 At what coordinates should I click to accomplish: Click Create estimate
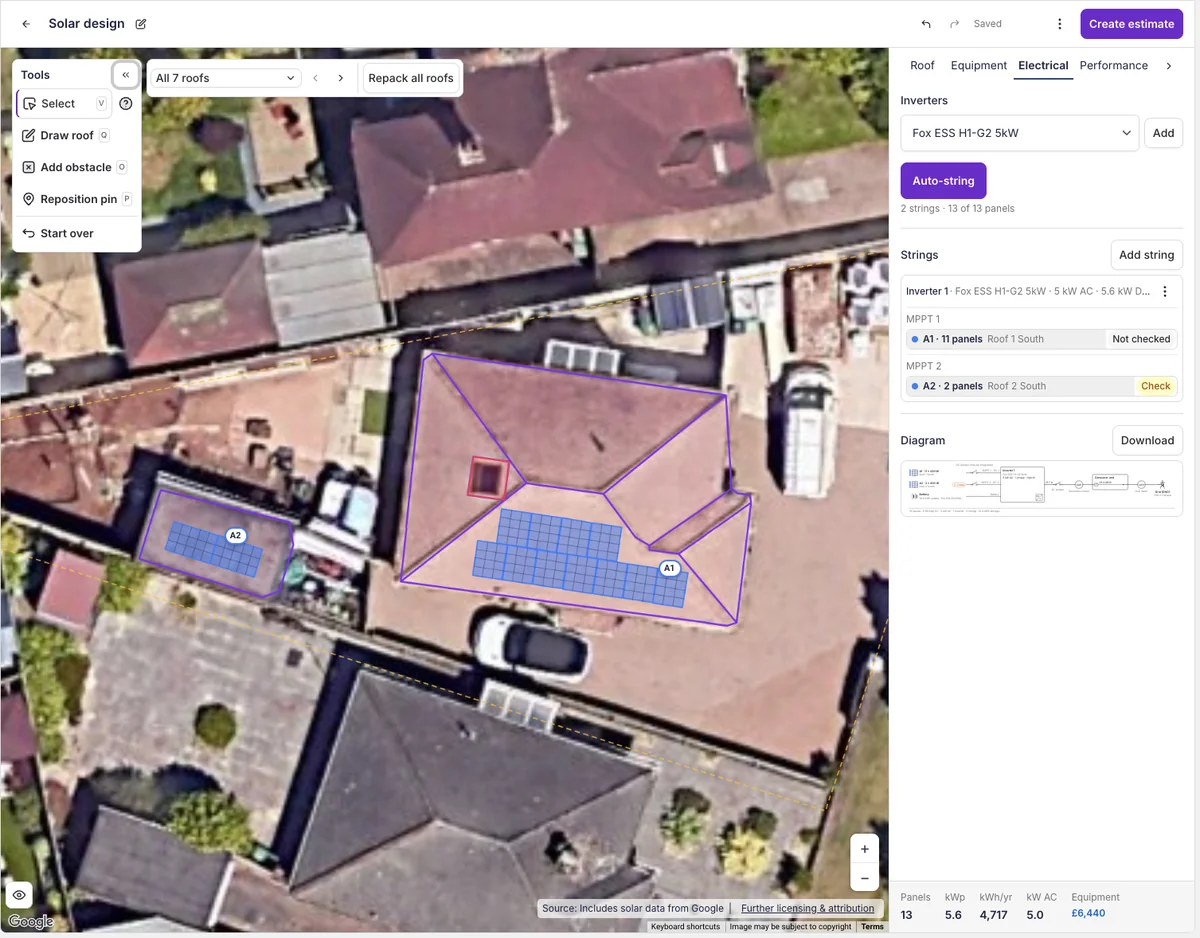click(x=1131, y=24)
